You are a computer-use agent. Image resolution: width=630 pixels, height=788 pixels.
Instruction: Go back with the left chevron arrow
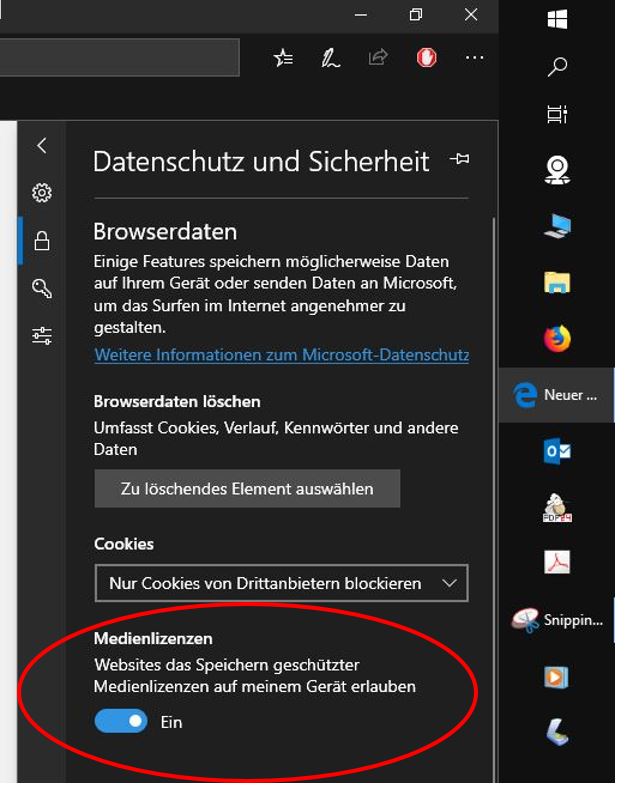[x=42, y=146]
